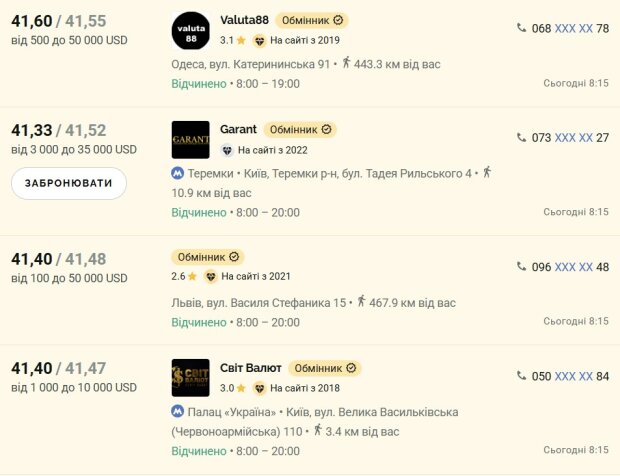The width and height of the screenshot is (620, 476).
Task: Open the Світ Валют name link
Action: [250, 367]
